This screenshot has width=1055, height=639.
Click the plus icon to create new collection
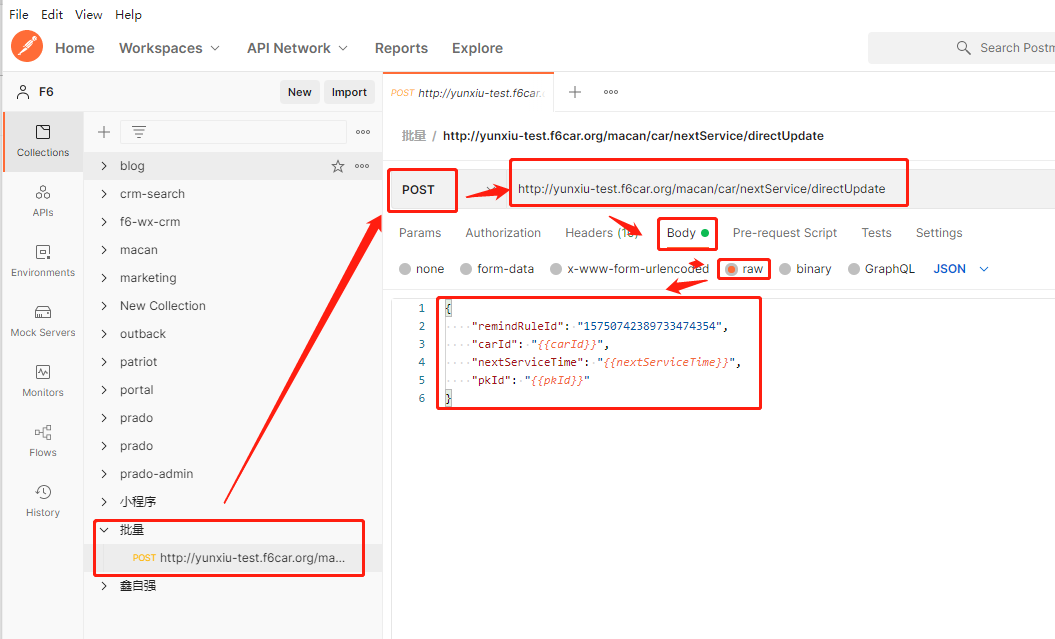[104, 132]
